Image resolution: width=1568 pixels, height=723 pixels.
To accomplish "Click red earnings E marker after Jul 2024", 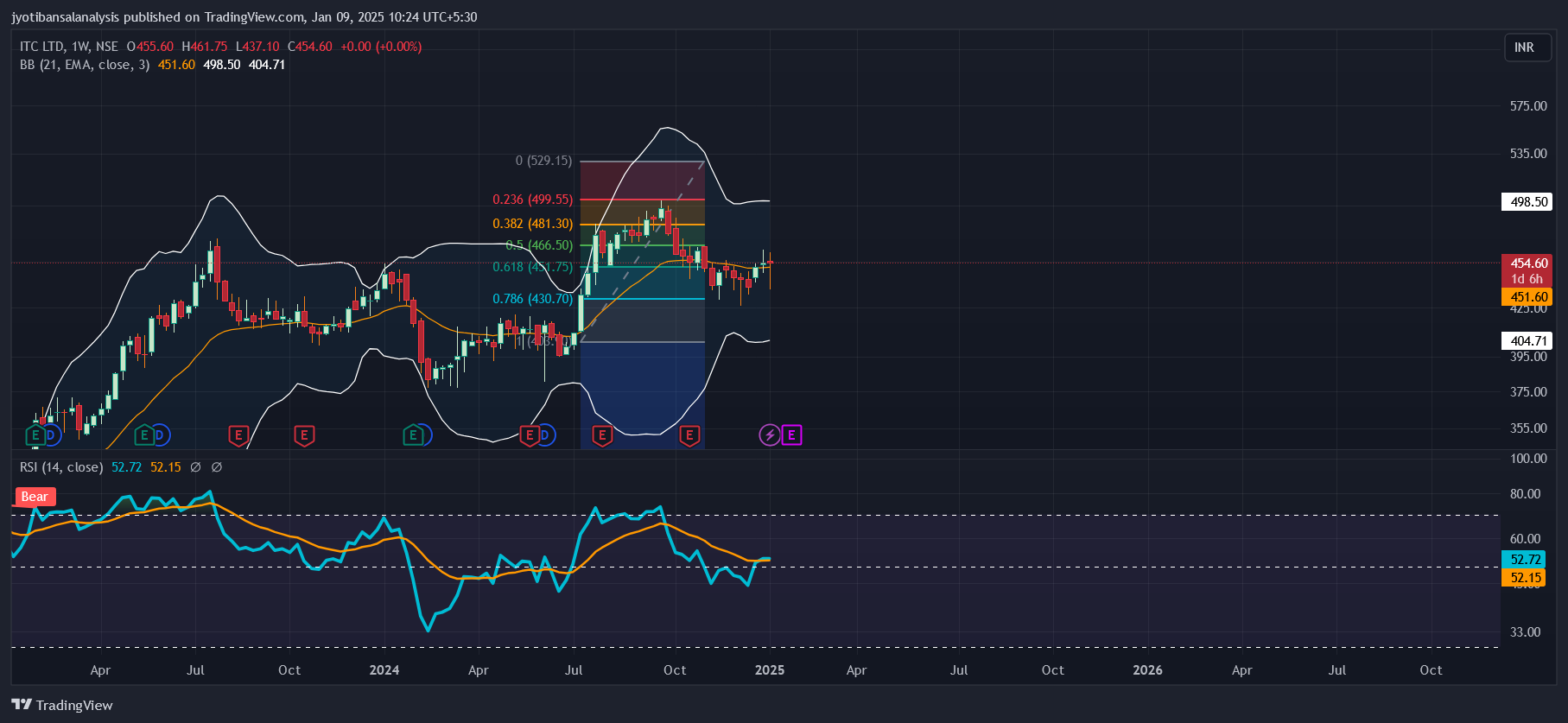I will pyautogui.click(x=602, y=435).
